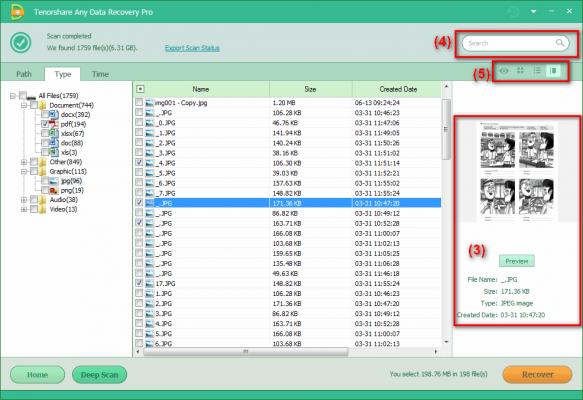Click the horizontal scrollbar left arrow

(138, 351)
